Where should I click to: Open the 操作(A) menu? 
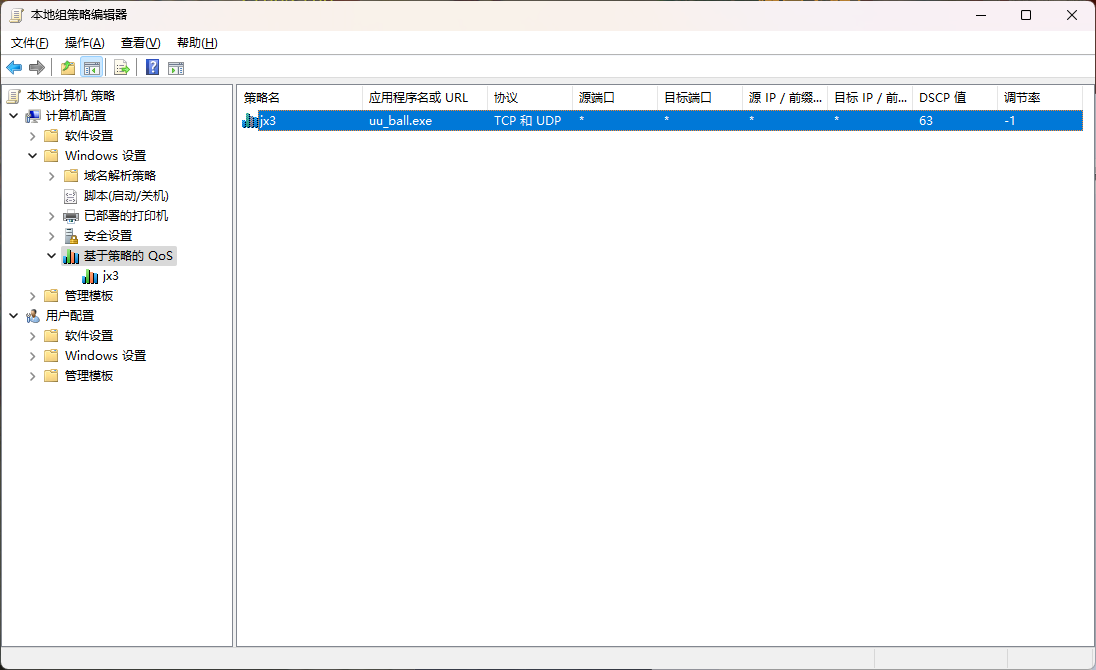84,43
